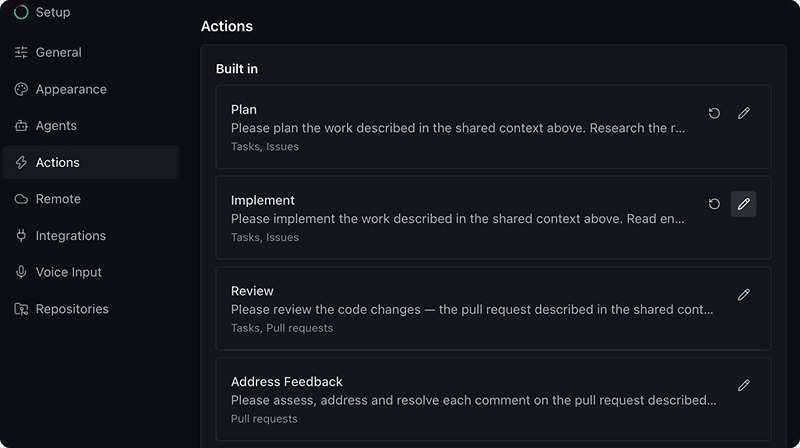The height and width of the screenshot is (448, 800).
Task: Click the Agents robot icon
Action: 21,126
